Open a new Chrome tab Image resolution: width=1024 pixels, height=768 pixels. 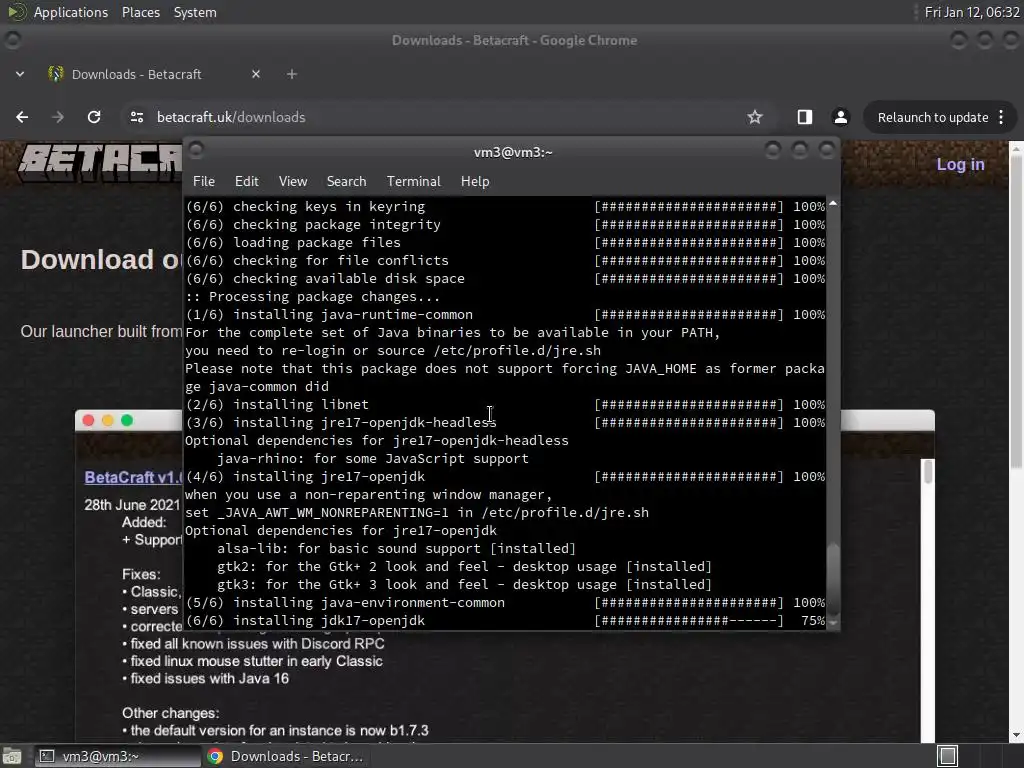[x=292, y=74]
